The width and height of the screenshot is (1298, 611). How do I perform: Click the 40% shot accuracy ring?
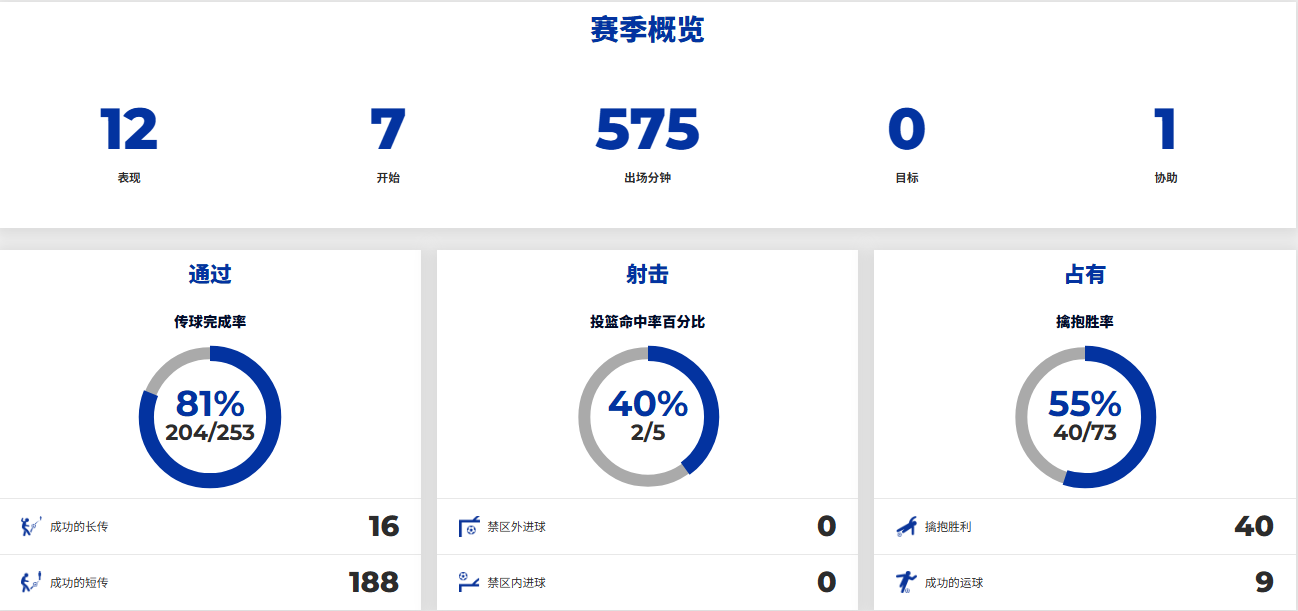tap(648, 417)
